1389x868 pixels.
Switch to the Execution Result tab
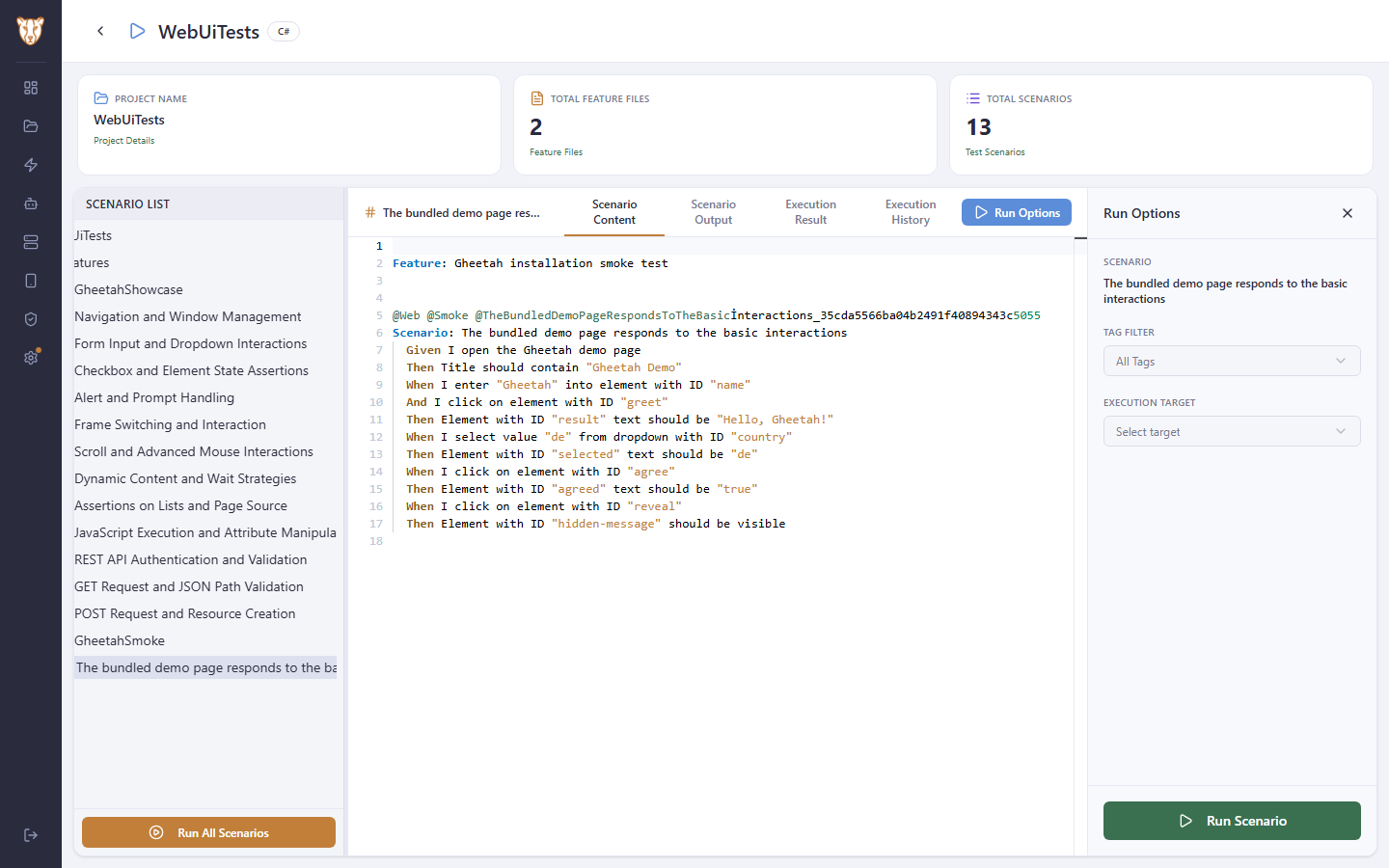(811, 212)
